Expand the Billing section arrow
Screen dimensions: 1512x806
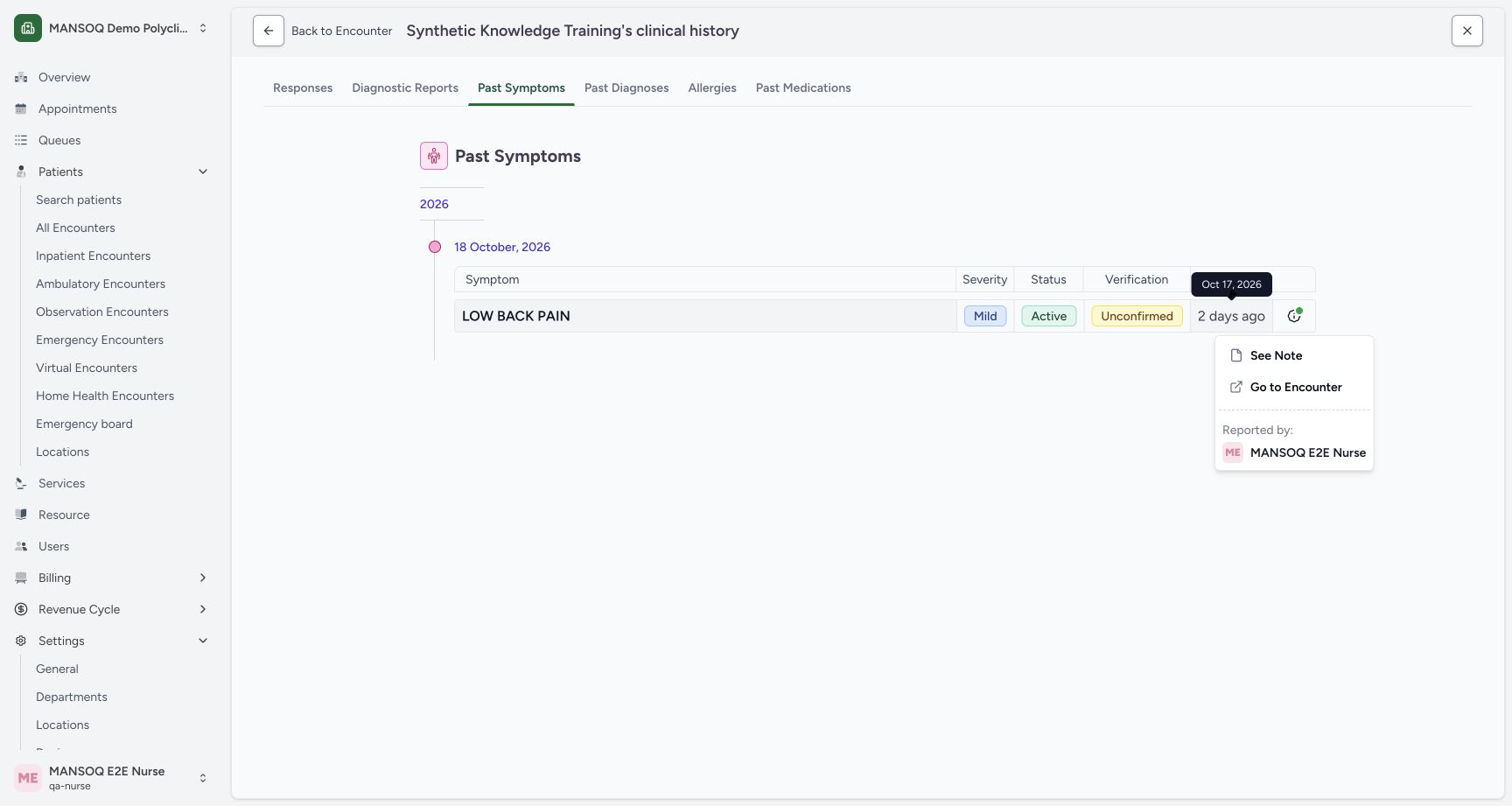pyautogui.click(x=203, y=578)
